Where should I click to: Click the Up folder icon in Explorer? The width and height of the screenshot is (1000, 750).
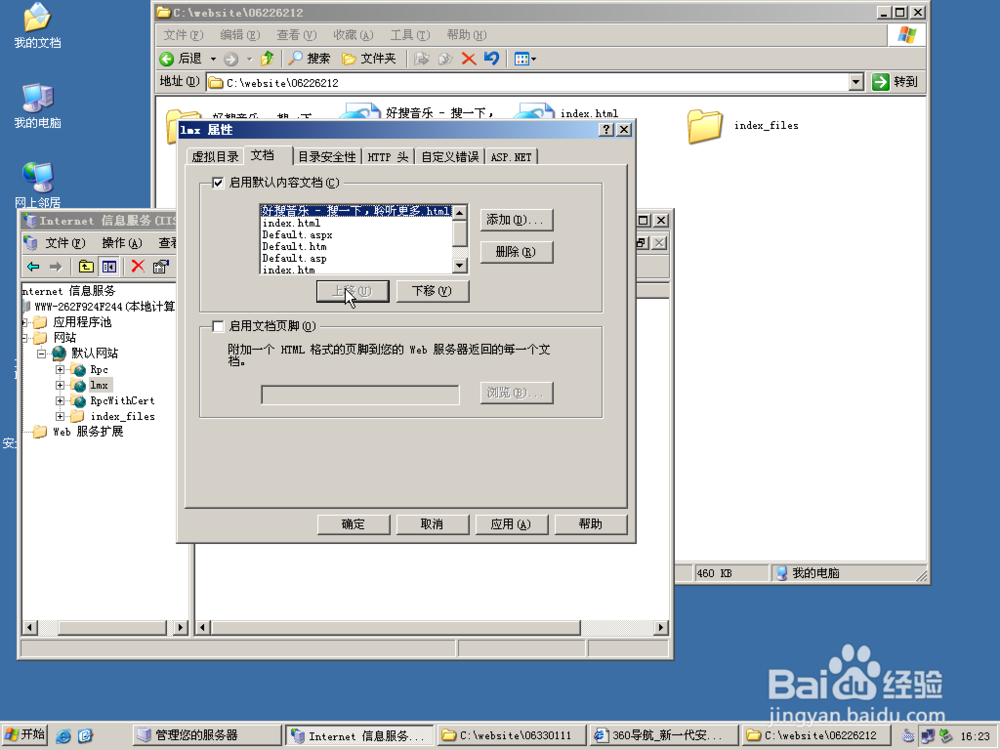click(267, 59)
